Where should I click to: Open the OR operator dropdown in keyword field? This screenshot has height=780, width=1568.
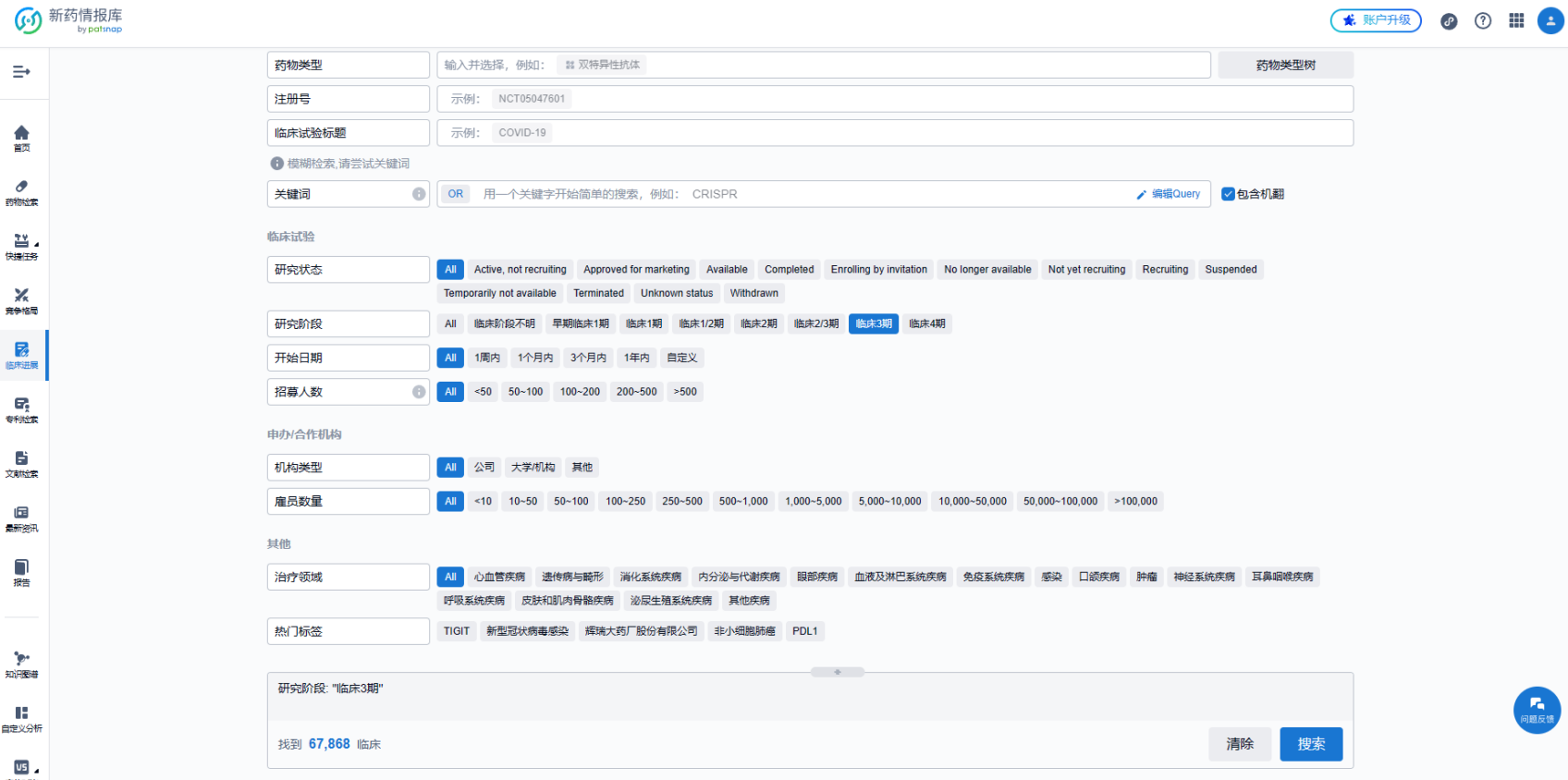tap(455, 194)
